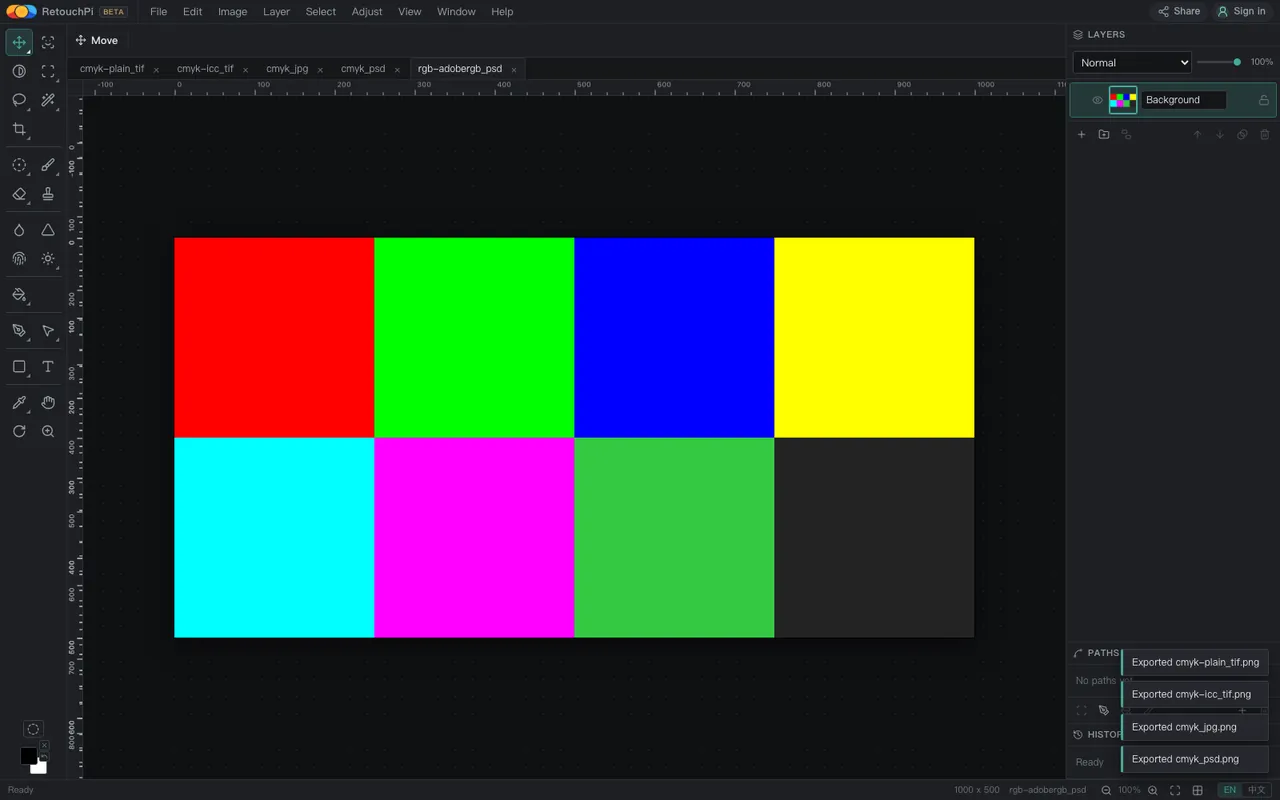This screenshot has height=800, width=1280.
Task: Zoom out using the status bar minus magnifier
Action: click(x=1106, y=790)
